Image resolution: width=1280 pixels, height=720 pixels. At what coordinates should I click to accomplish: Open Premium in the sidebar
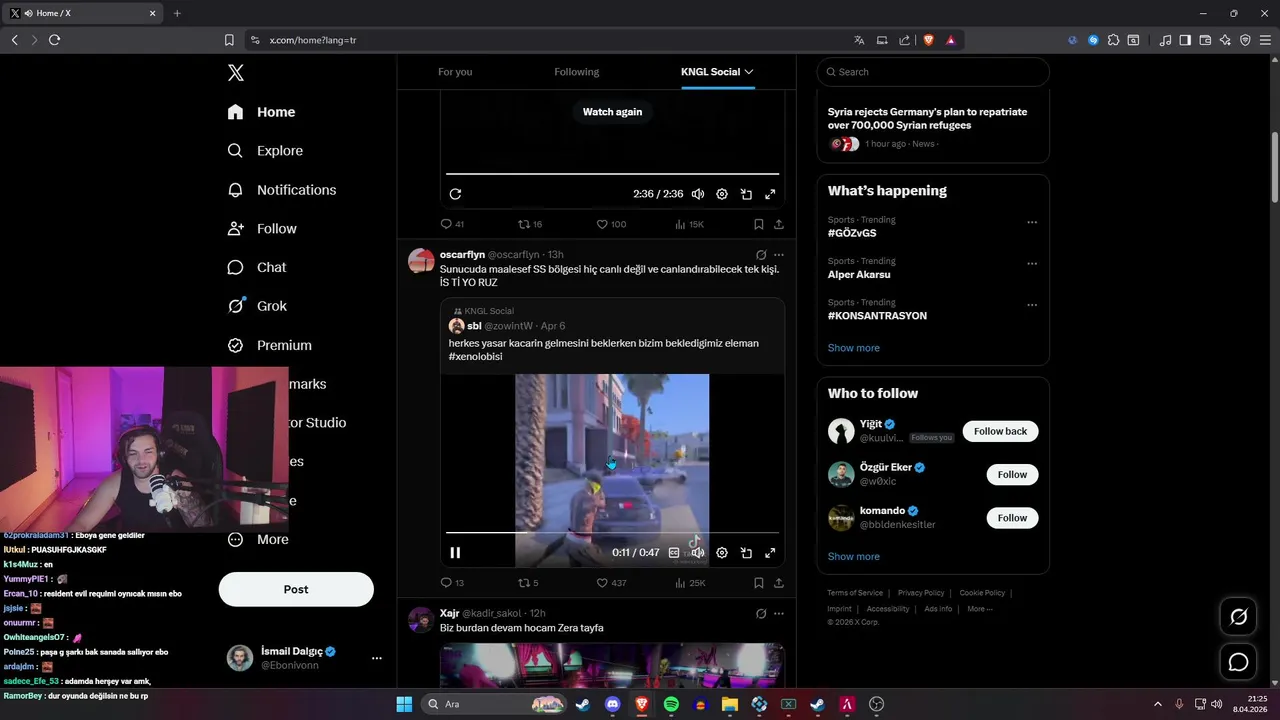click(269, 345)
